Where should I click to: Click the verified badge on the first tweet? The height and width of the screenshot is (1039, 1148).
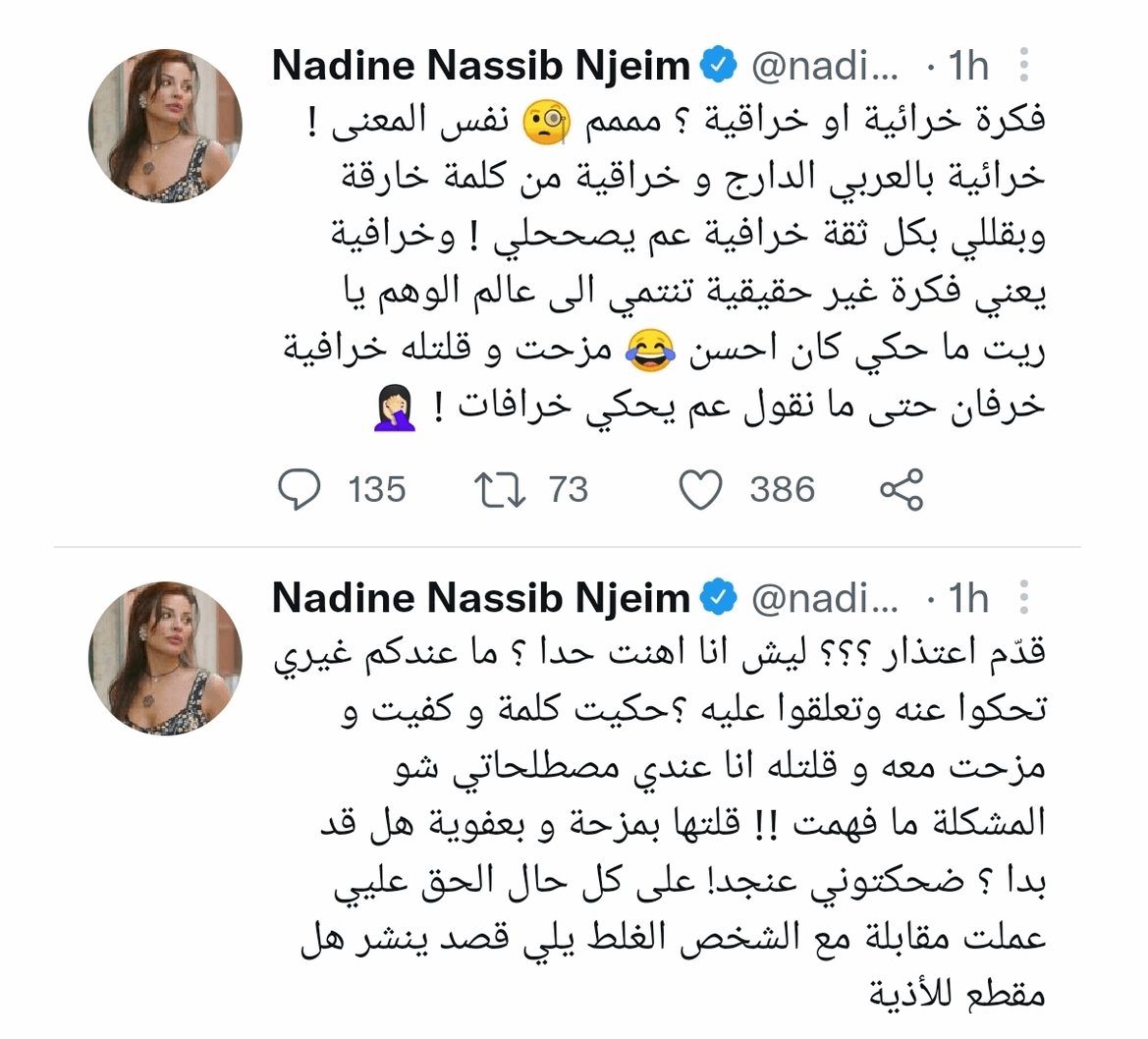(x=719, y=66)
